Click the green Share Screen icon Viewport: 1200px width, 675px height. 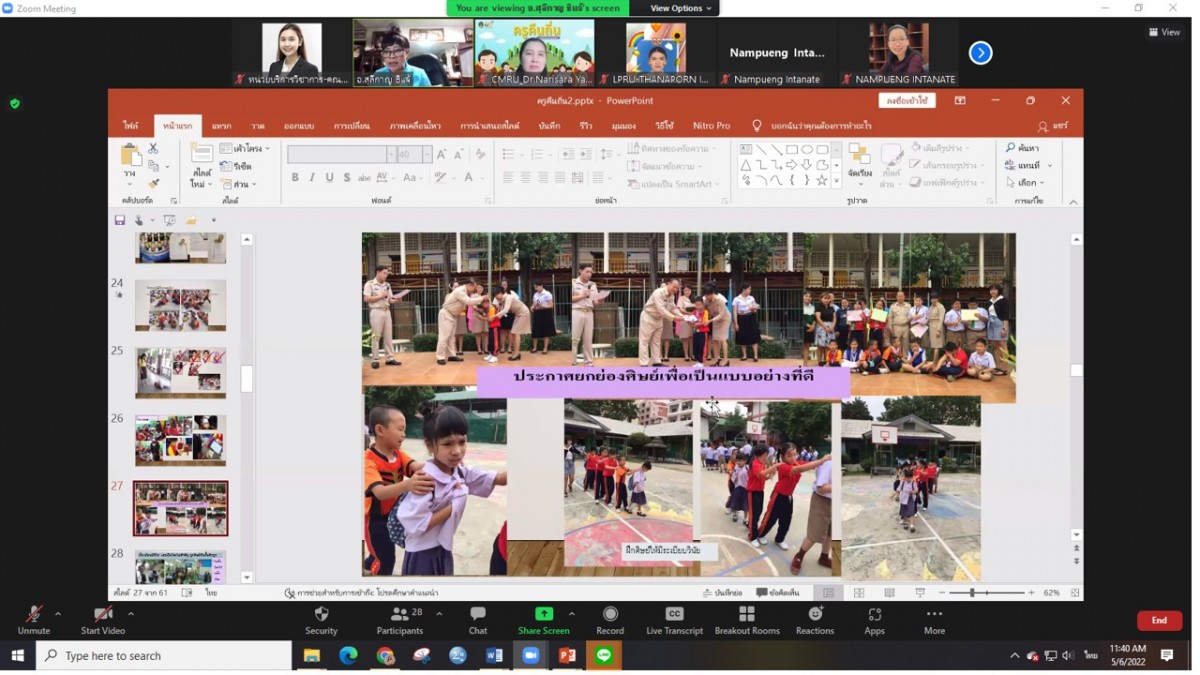[543, 614]
